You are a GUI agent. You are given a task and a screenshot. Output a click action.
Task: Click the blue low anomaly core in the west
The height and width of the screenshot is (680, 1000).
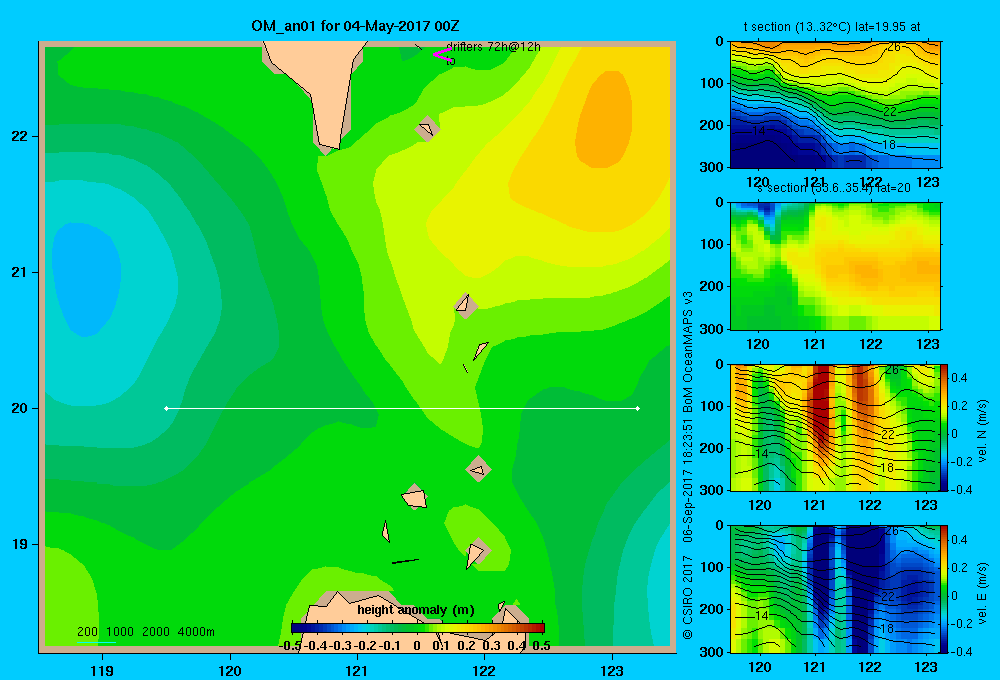(87, 279)
